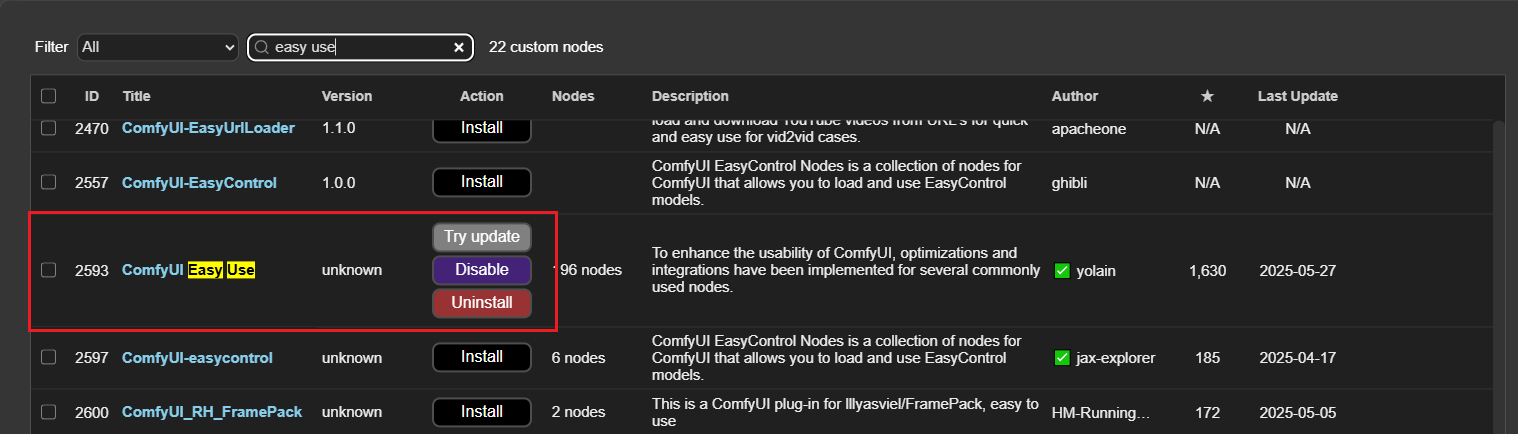The height and width of the screenshot is (434, 1518).
Task: Uninstall ComfyUI Easy Use
Action: 481,303
